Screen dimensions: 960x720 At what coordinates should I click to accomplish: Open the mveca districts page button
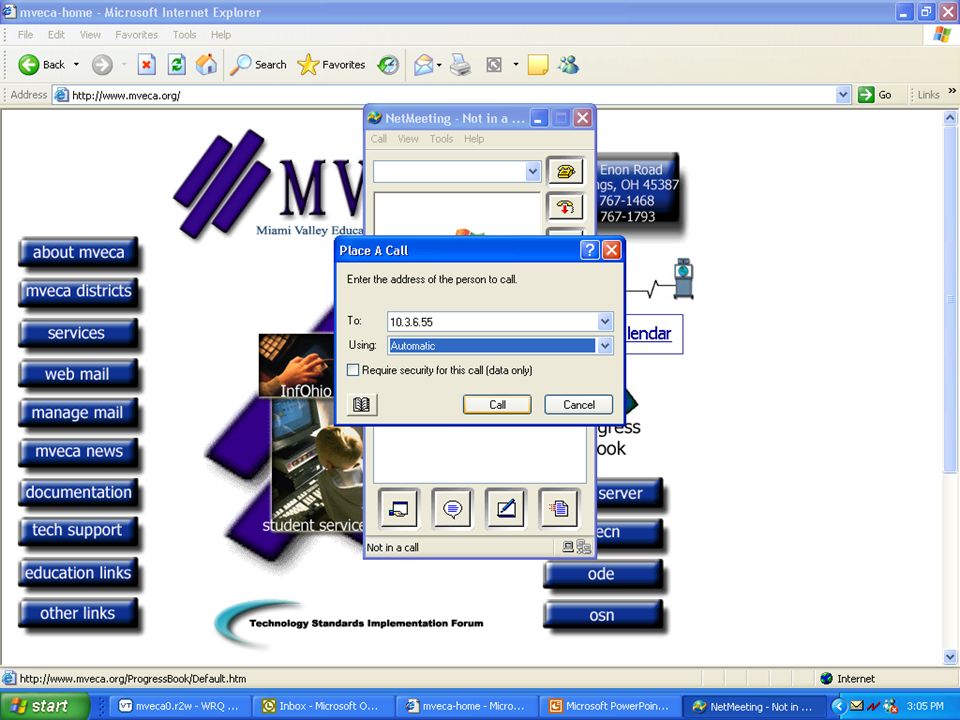(x=78, y=291)
